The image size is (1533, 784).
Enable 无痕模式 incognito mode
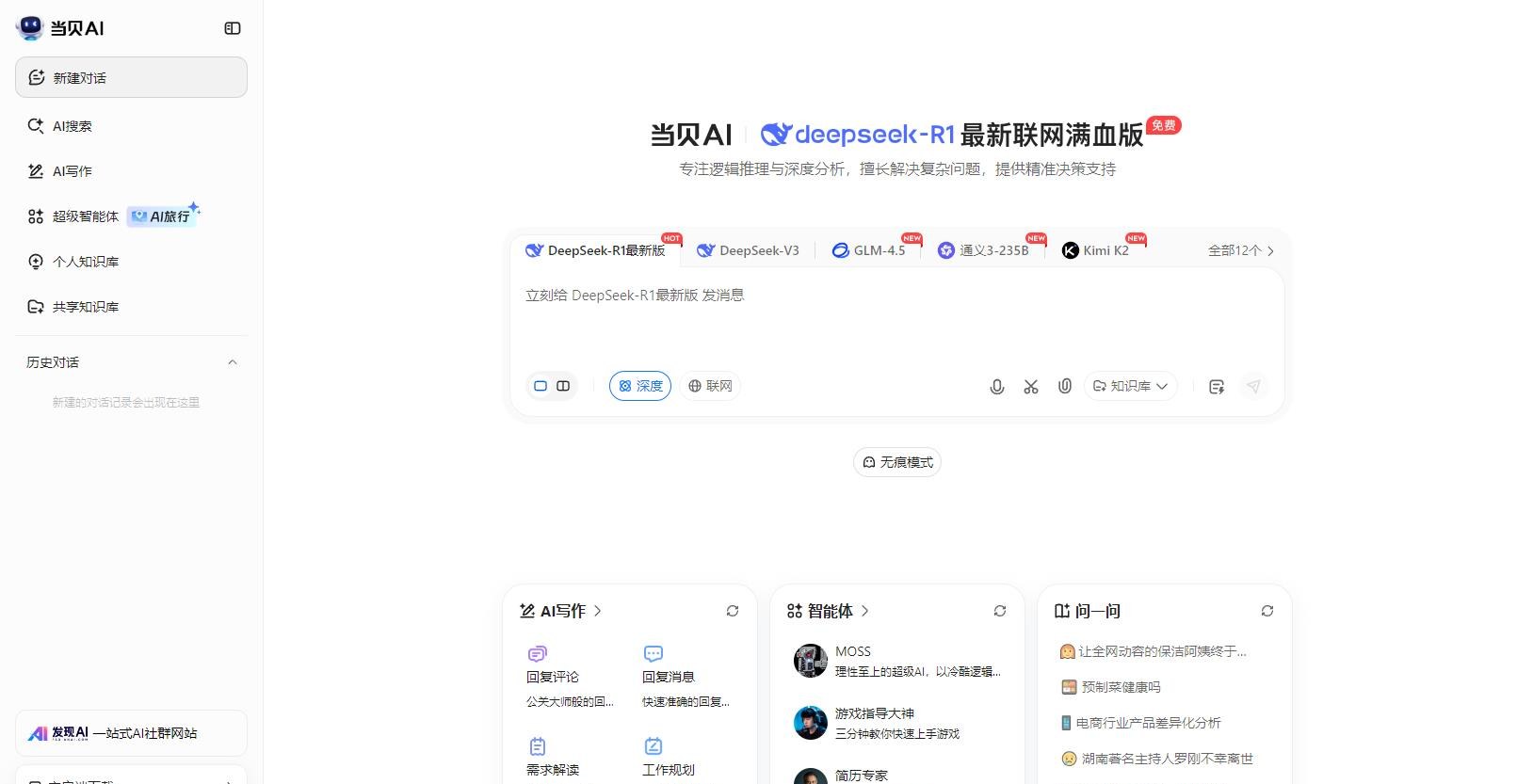[897, 462]
